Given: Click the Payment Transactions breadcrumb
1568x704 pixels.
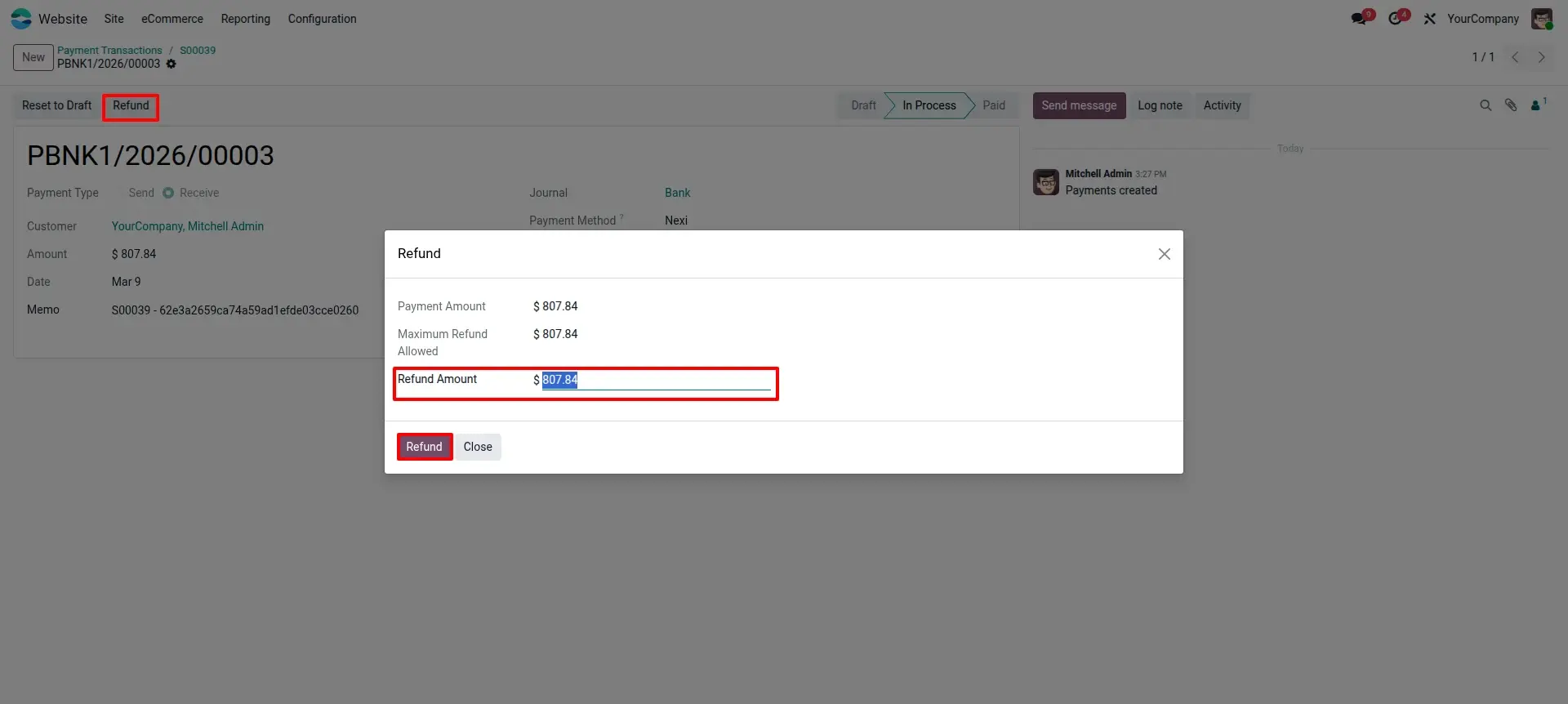Looking at the screenshot, I should tap(109, 50).
